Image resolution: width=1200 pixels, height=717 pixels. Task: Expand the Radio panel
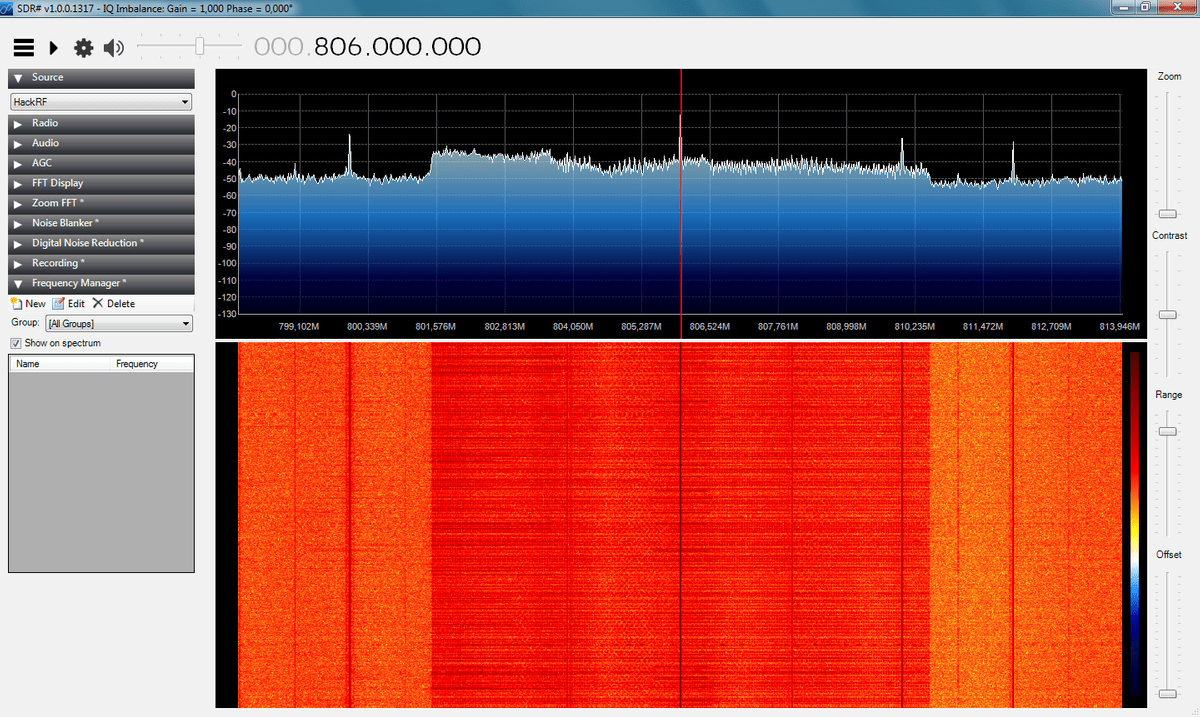101,123
